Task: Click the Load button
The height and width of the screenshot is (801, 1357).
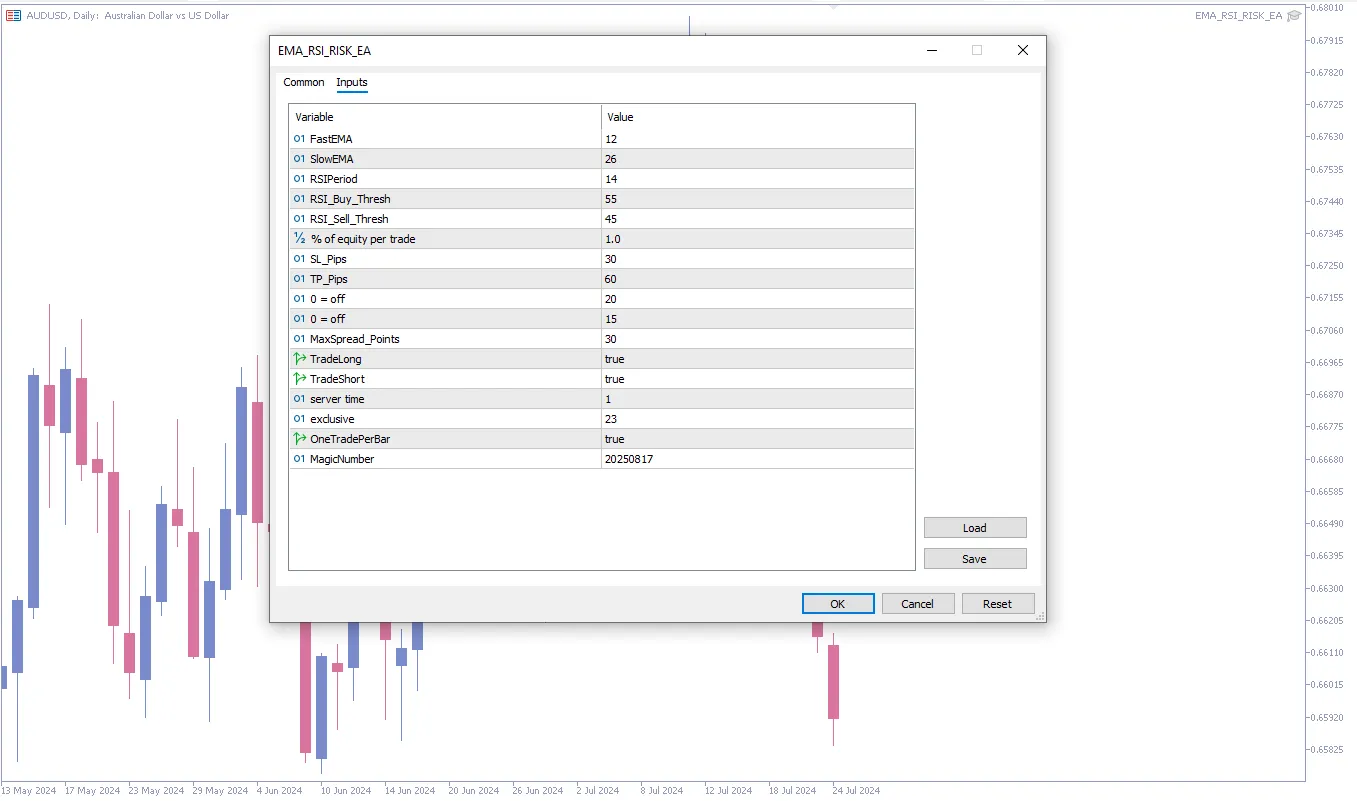Action: tap(974, 528)
